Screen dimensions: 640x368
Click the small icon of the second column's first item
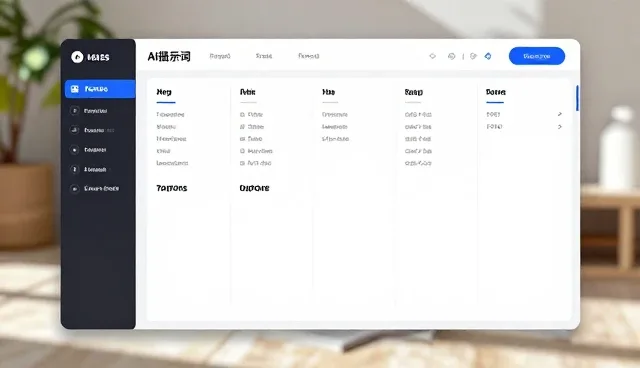point(242,115)
